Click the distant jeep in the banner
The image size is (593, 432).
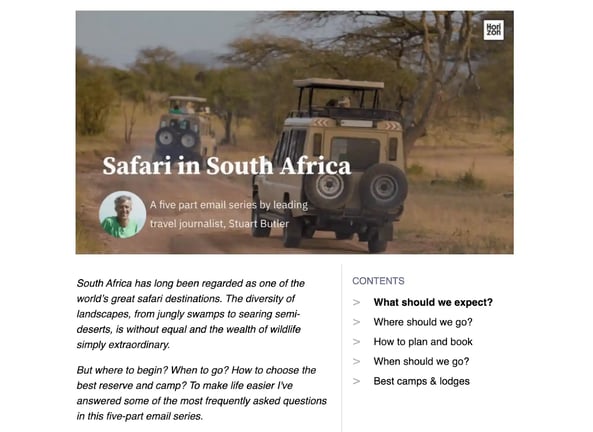[185, 127]
